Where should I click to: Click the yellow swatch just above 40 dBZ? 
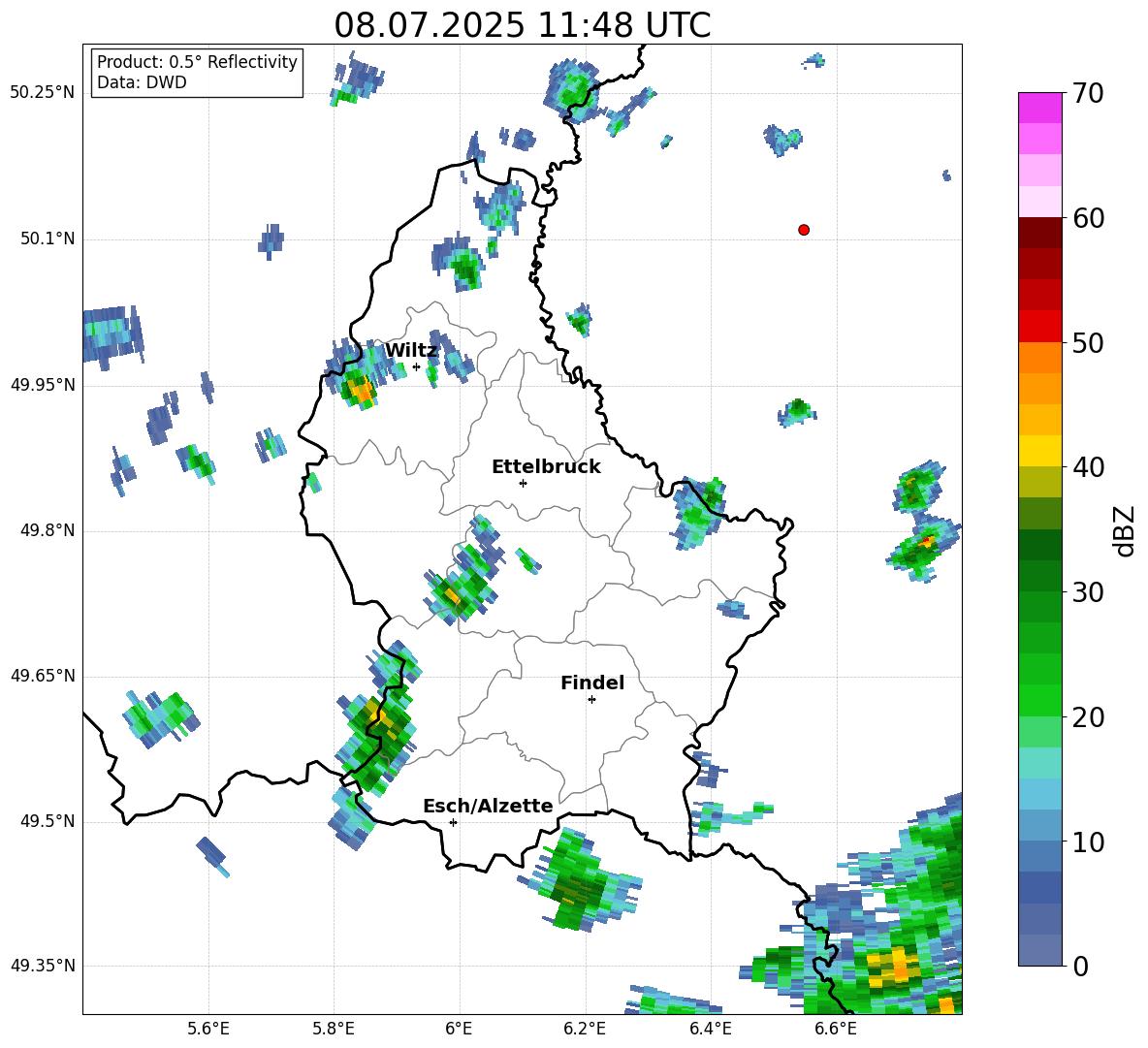pyautogui.click(x=1039, y=451)
